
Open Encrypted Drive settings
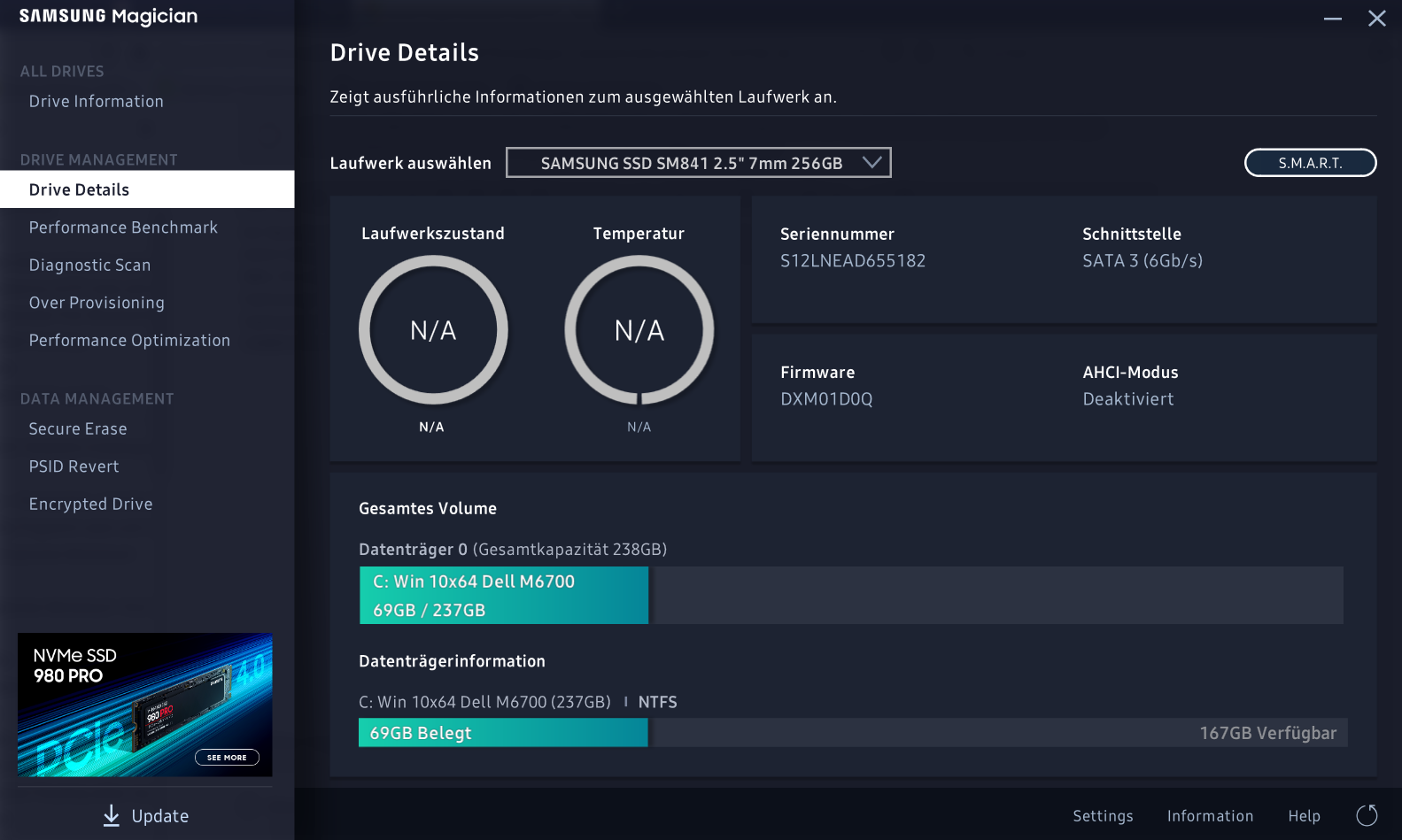pyautogui.click(x=90, y=505)
